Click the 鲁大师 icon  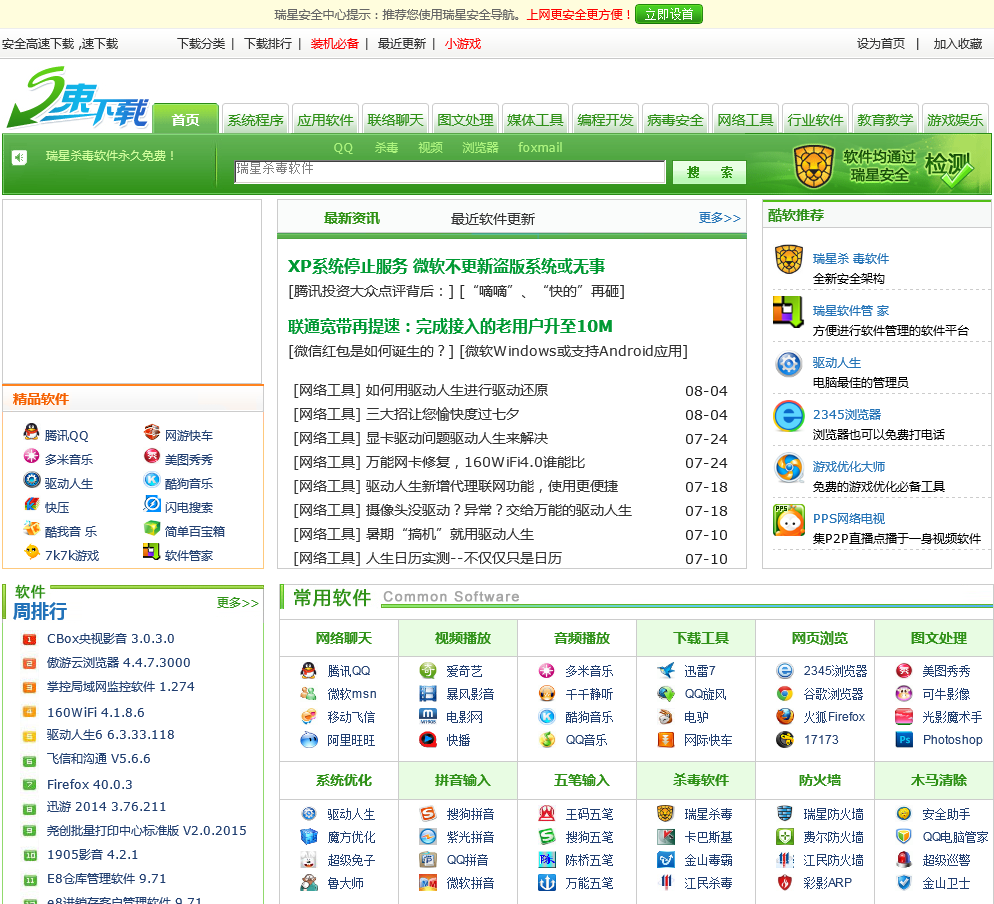309,882
